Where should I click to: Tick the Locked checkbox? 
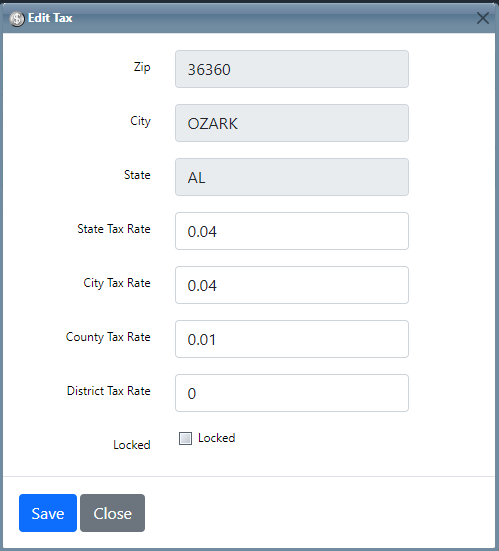coord(185,438)
